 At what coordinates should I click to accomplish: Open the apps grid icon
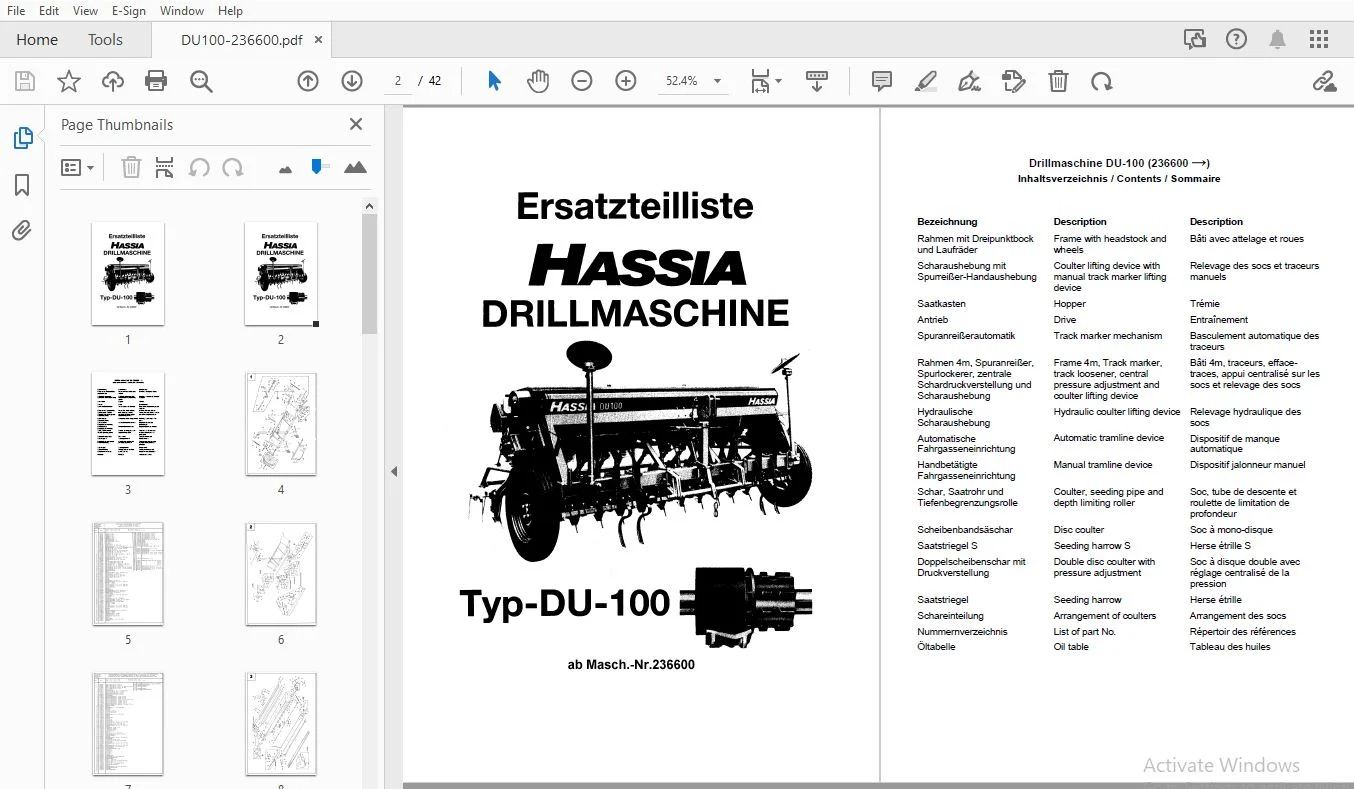pyautogui.click(x=1319, y=40)
